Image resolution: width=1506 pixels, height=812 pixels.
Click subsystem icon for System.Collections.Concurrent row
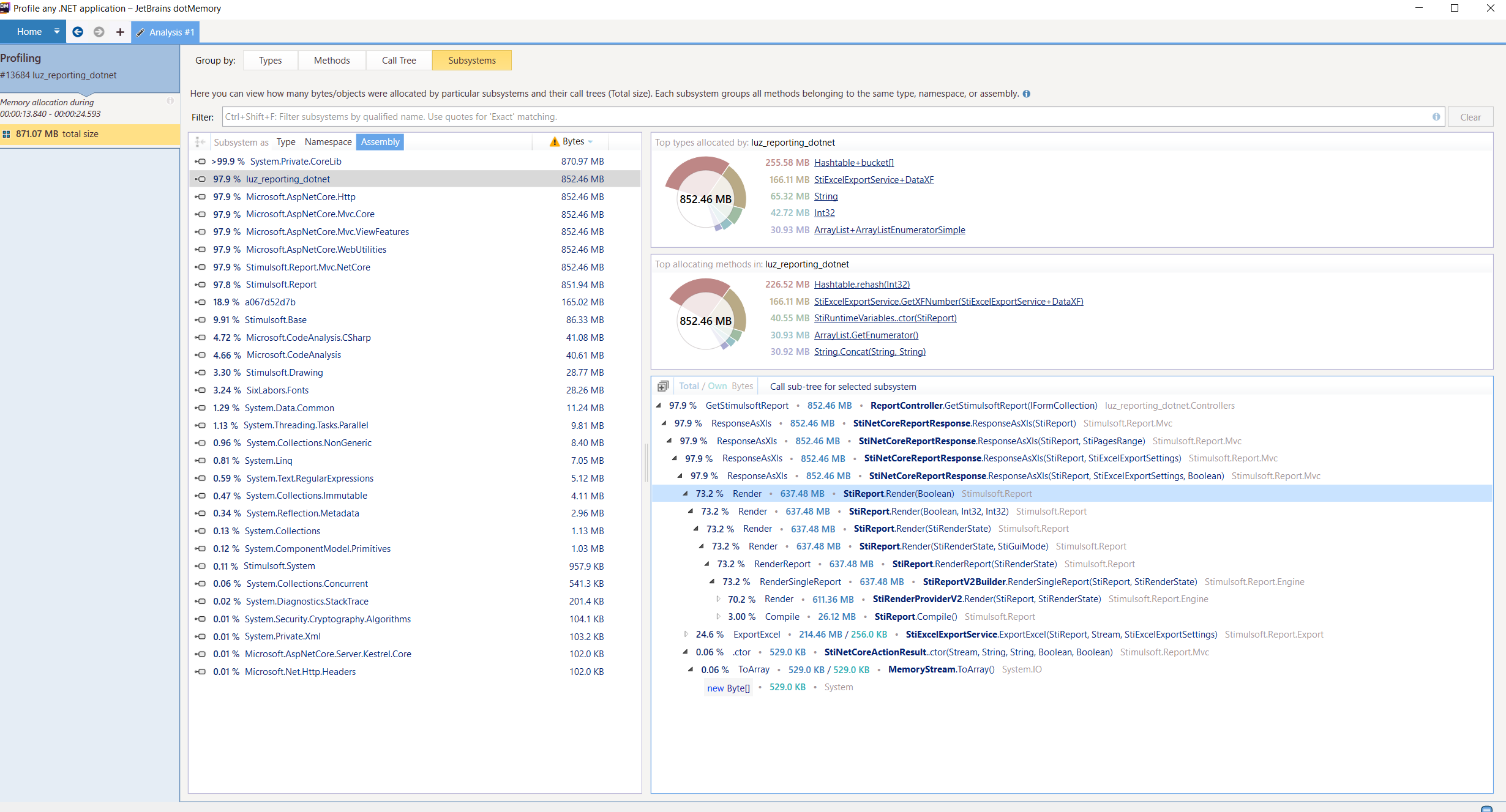coord(200,584)
